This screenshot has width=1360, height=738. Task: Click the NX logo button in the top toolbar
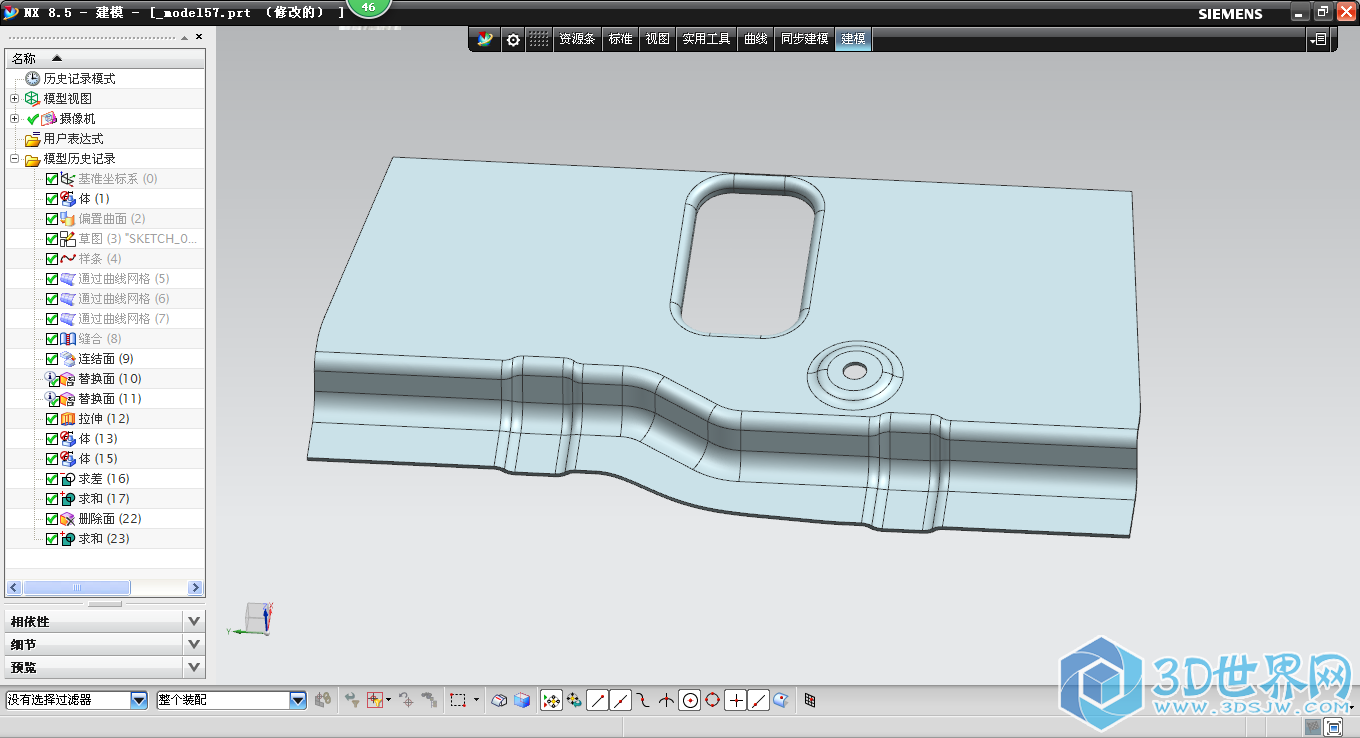(x=486, y=39)
